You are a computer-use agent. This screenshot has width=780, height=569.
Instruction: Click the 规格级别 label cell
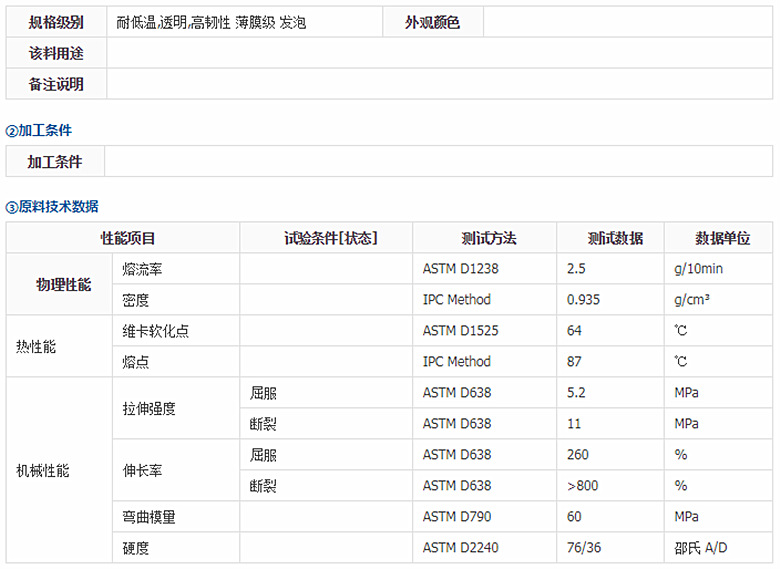pos(56,22)
